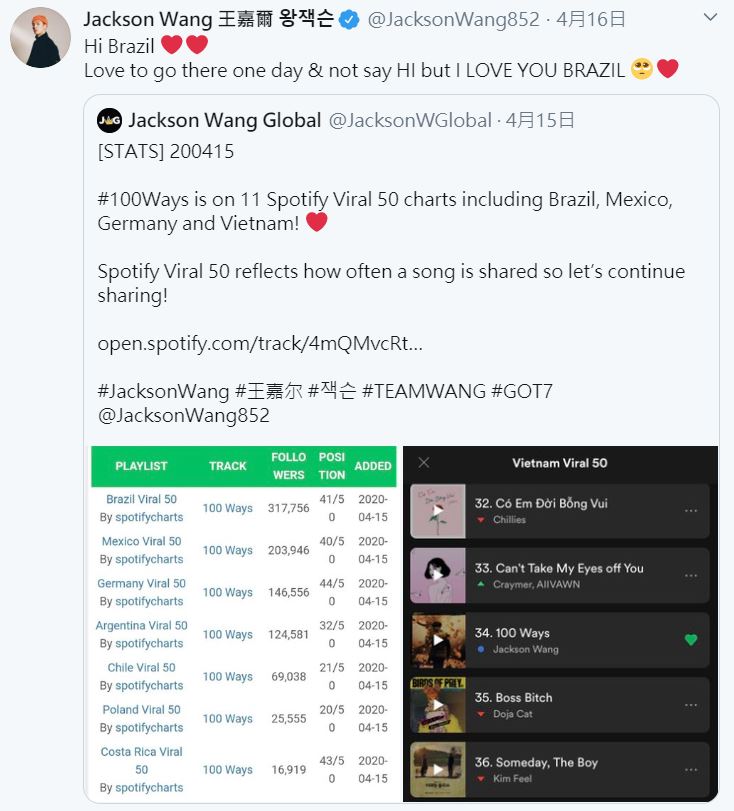Play Someday, The Boy thumbnail
734x811 pixels.
(438, 770)
